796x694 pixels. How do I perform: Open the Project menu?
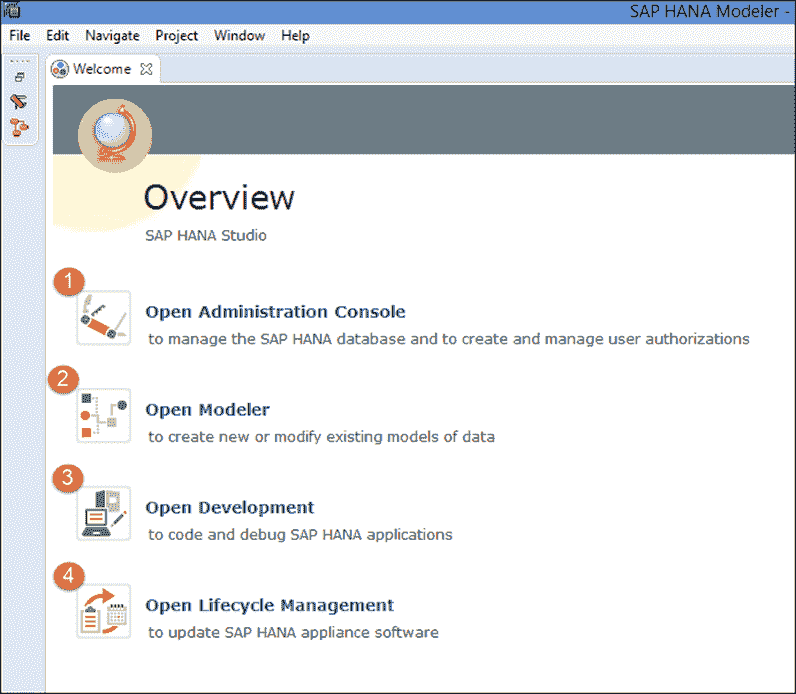click(x=177, y=36)
